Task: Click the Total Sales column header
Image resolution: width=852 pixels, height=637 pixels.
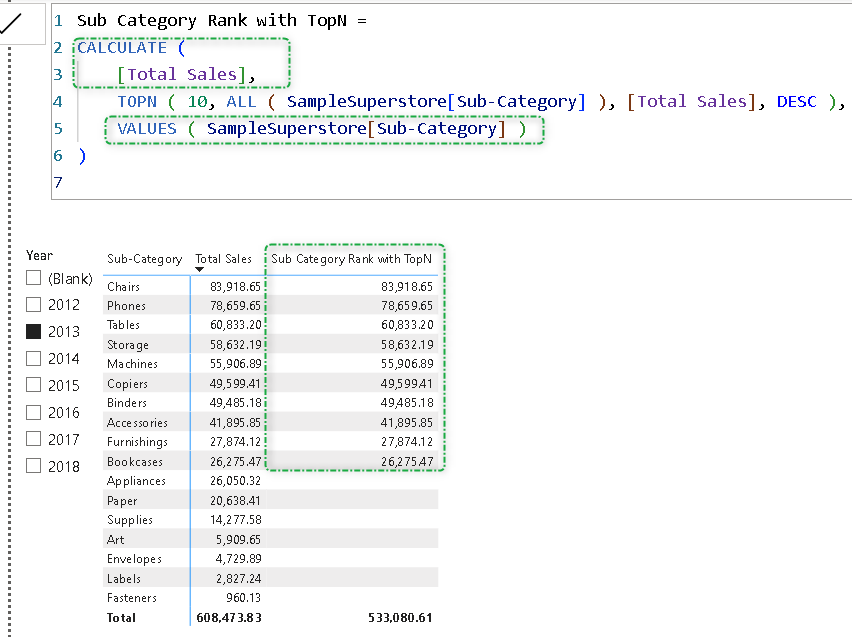Action: click(223, 259)
